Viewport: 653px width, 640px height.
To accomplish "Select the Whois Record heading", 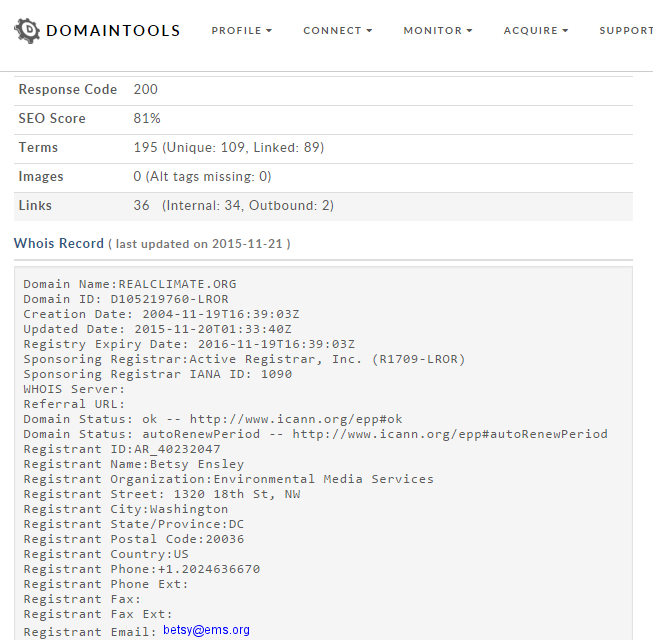I will click(59, 243).
